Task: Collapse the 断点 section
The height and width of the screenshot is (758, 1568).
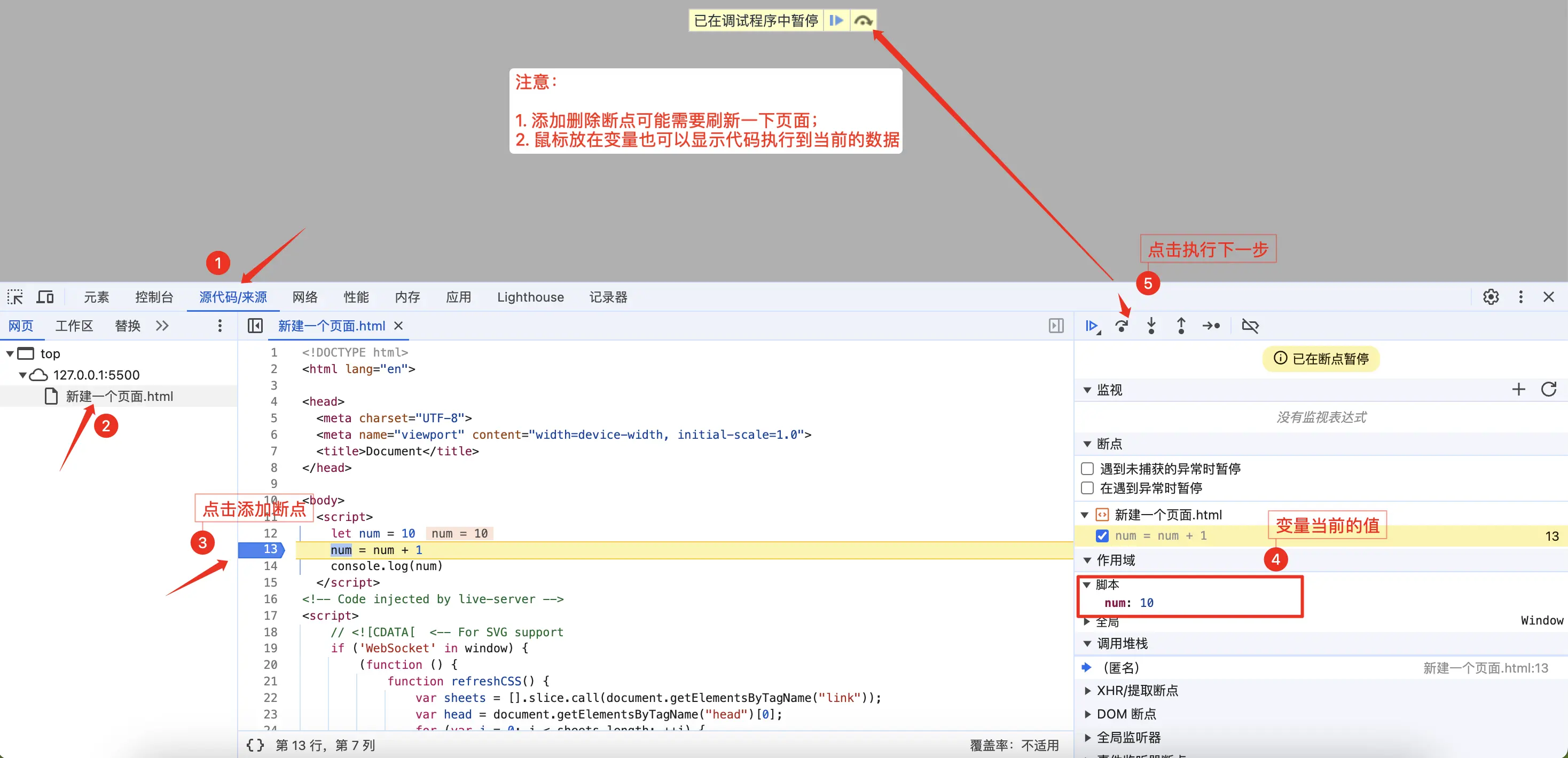Action: (x=1088, y=444)
